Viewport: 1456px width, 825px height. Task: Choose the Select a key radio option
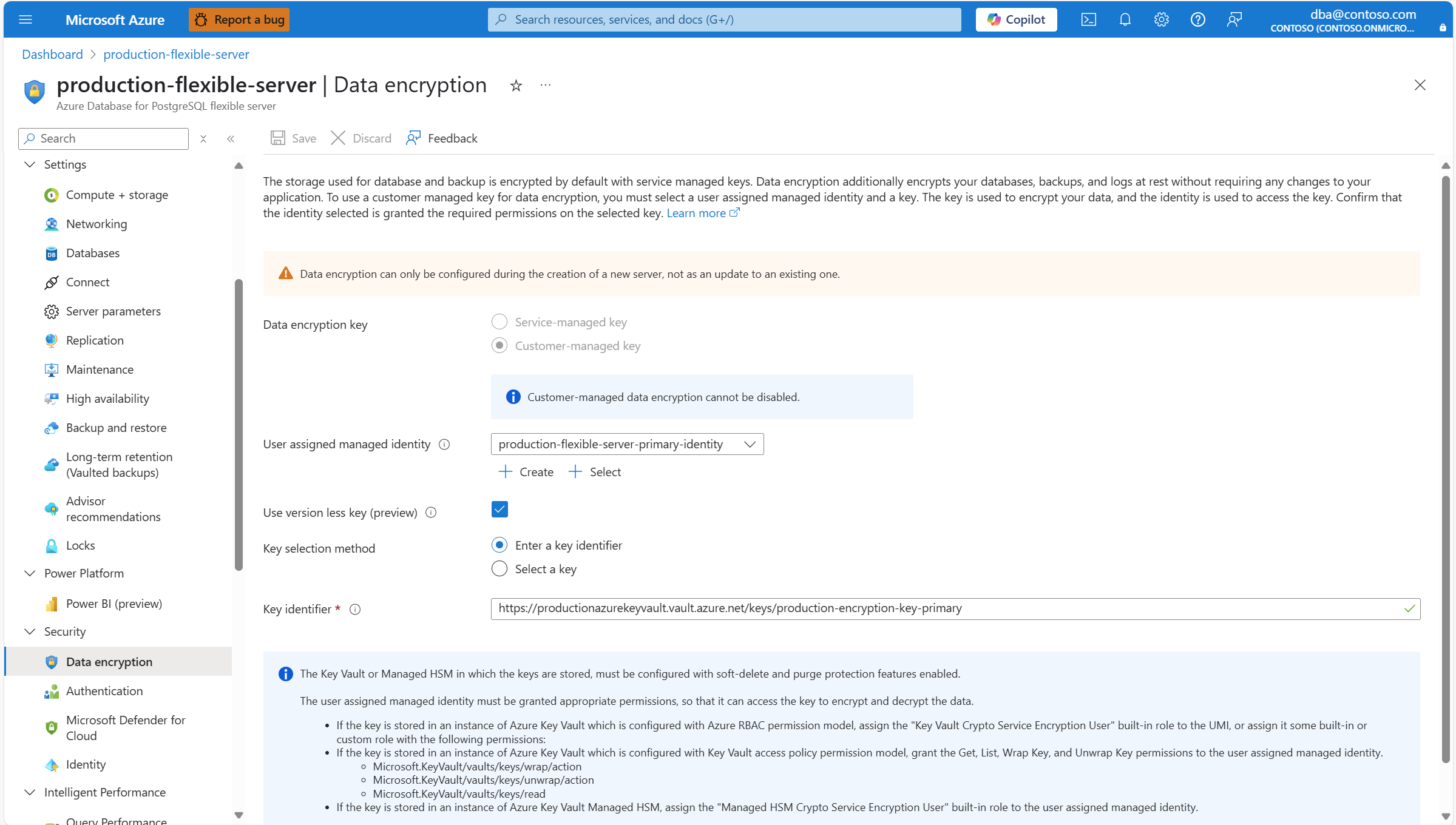pyautogui.click(x=499, y=569)
